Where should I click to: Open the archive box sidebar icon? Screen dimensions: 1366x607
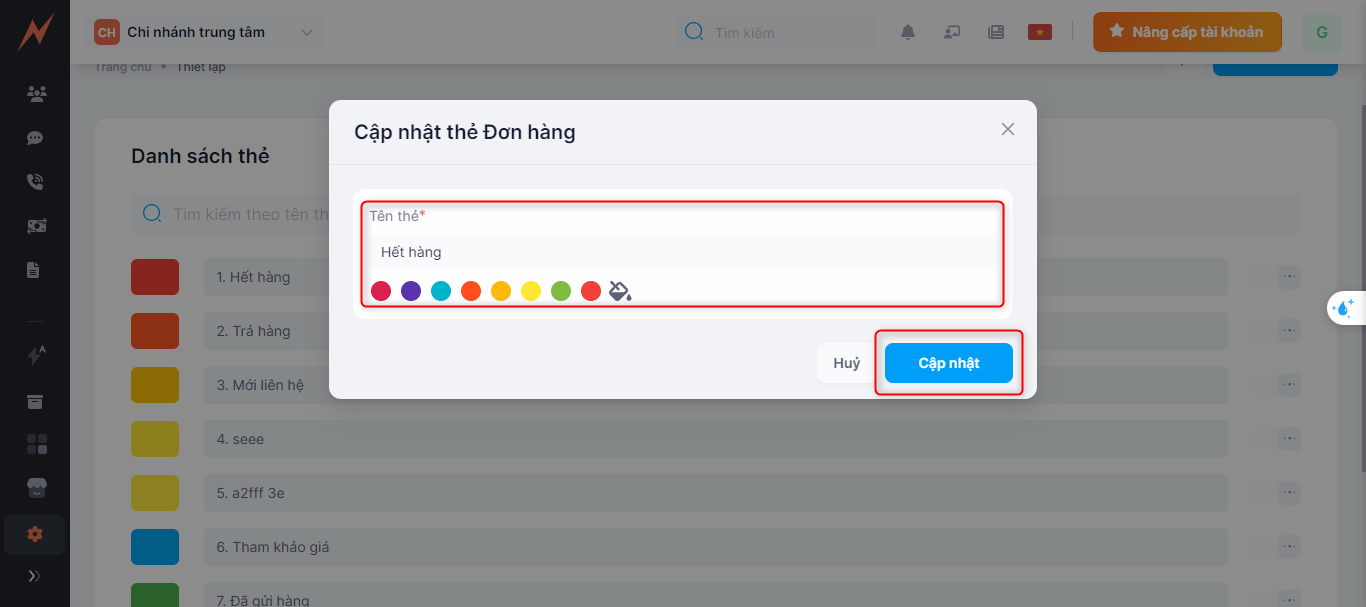[35, 401]
